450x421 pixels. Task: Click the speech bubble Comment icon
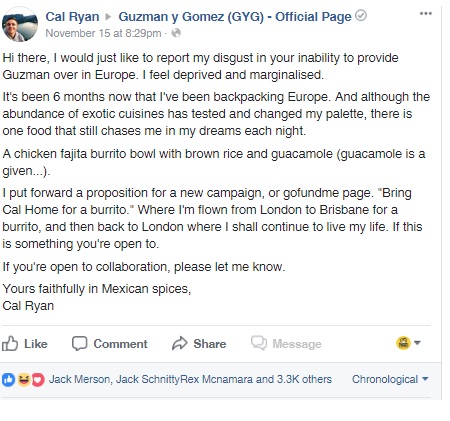(x=80, y=343)
